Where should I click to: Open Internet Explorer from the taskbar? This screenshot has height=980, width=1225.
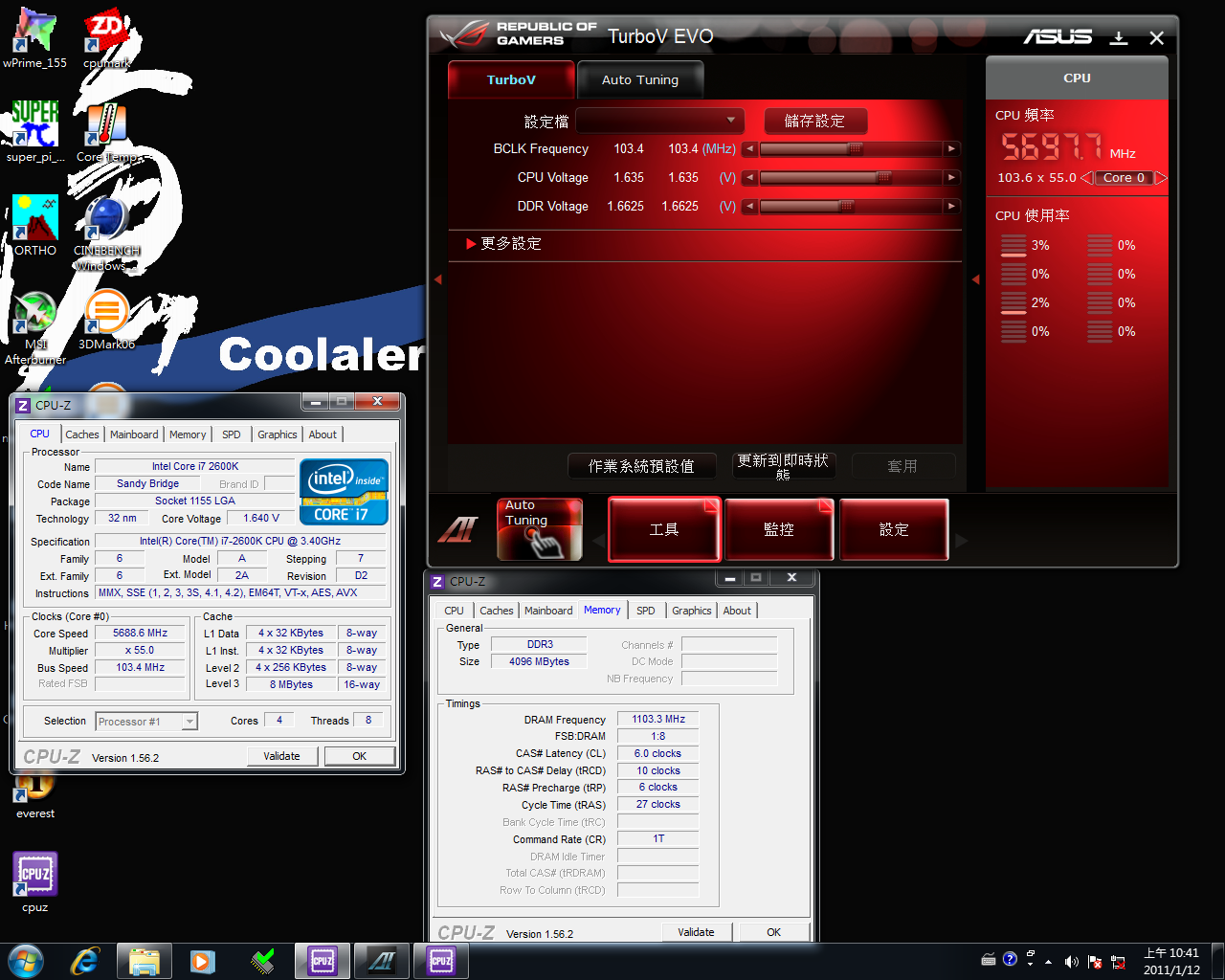84,961
